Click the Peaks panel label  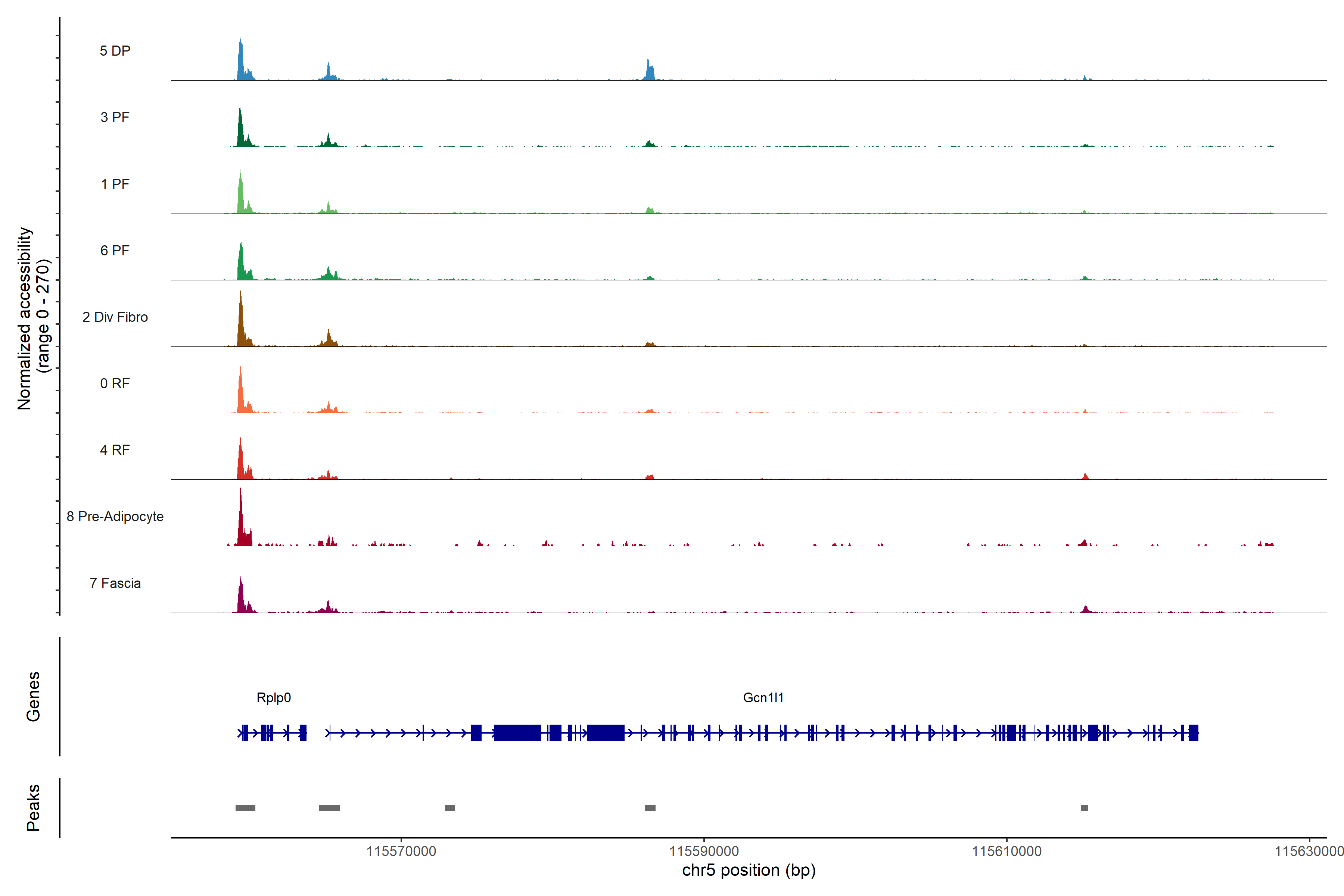tap(33, 808)
